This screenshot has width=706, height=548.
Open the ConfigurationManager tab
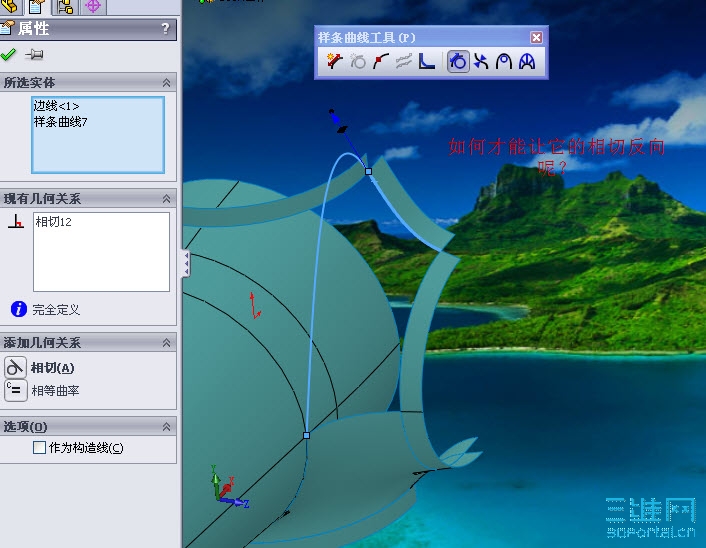coord(65,6)
